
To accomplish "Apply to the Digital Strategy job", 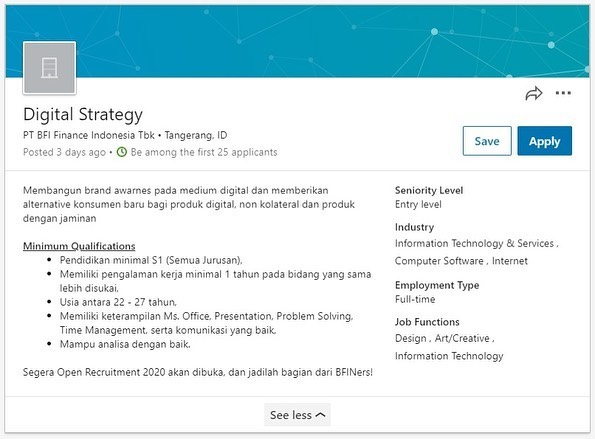I will (545, 141).
